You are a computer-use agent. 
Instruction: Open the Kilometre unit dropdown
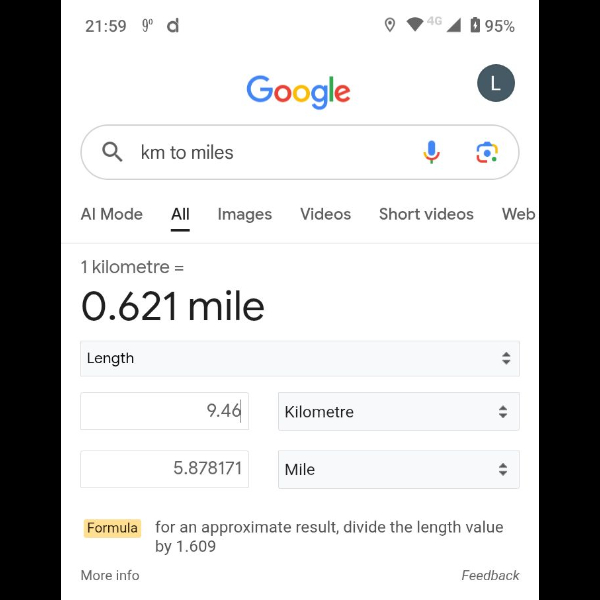point(398,412)
